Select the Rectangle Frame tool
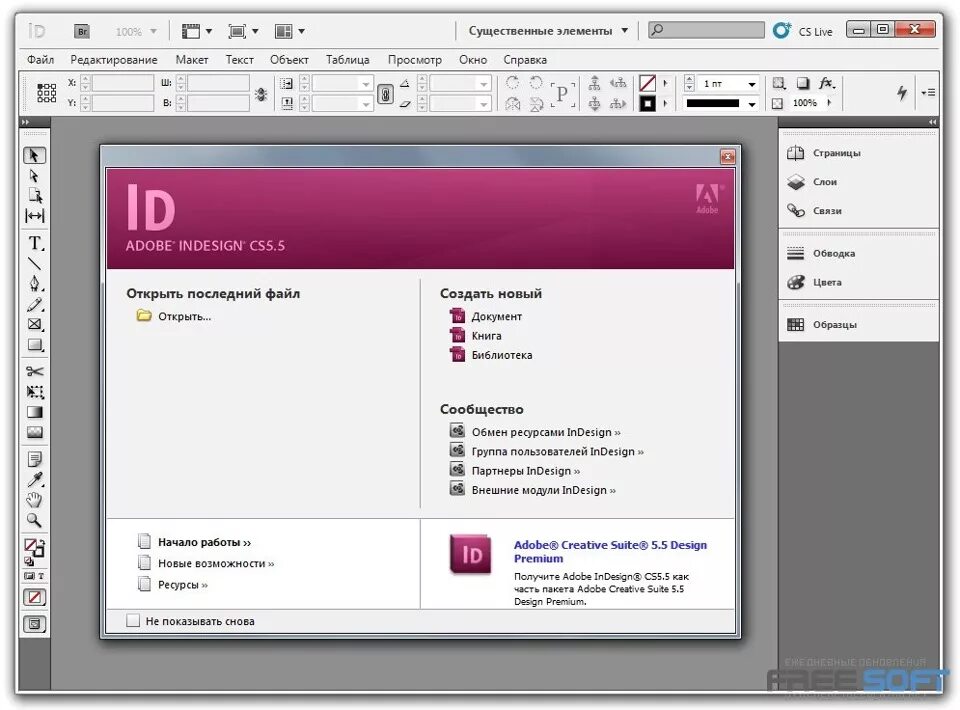960x710 pixels. [35, 324]
